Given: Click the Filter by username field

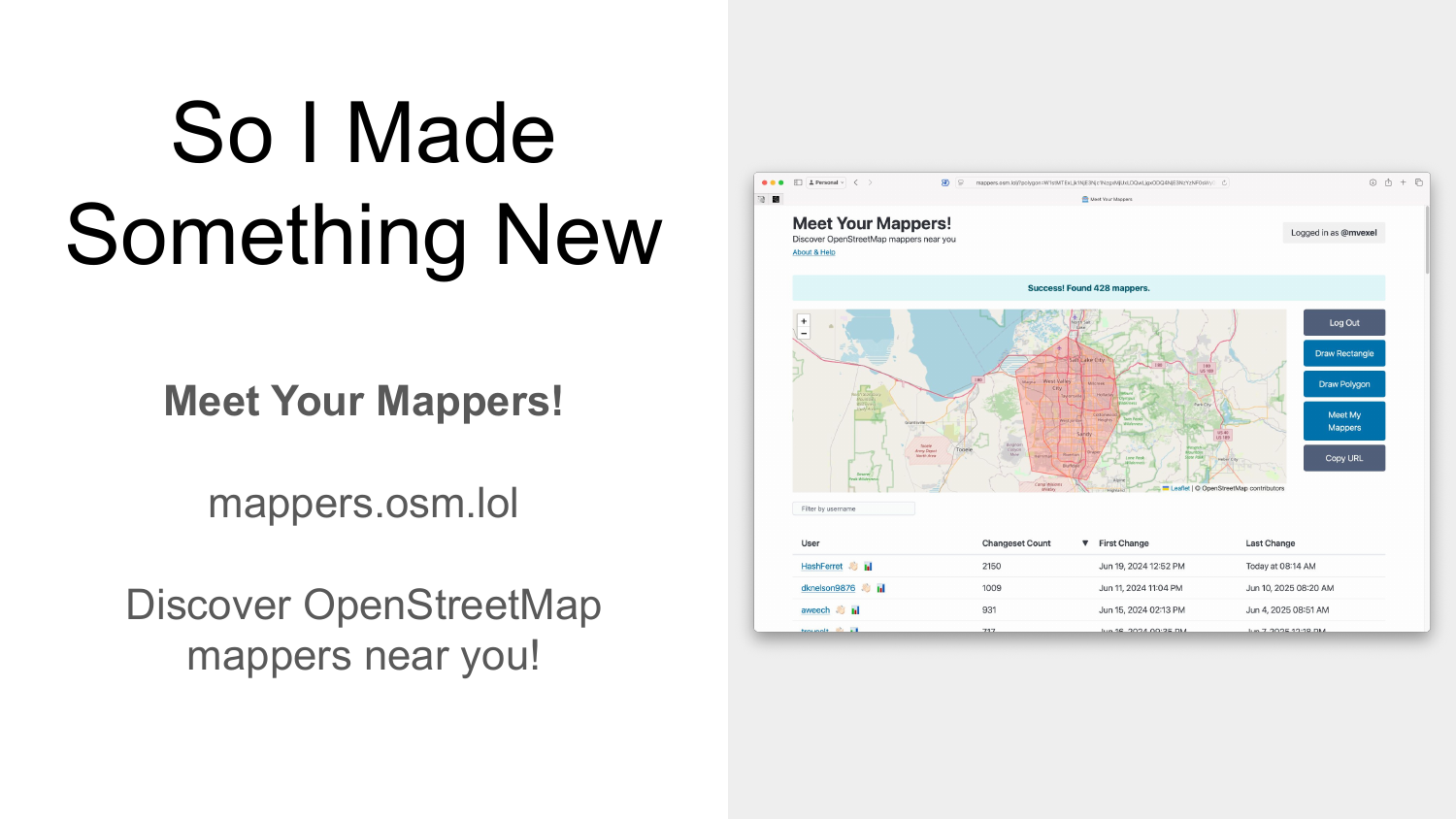Looking at the screenshot, I should point(853,508).
